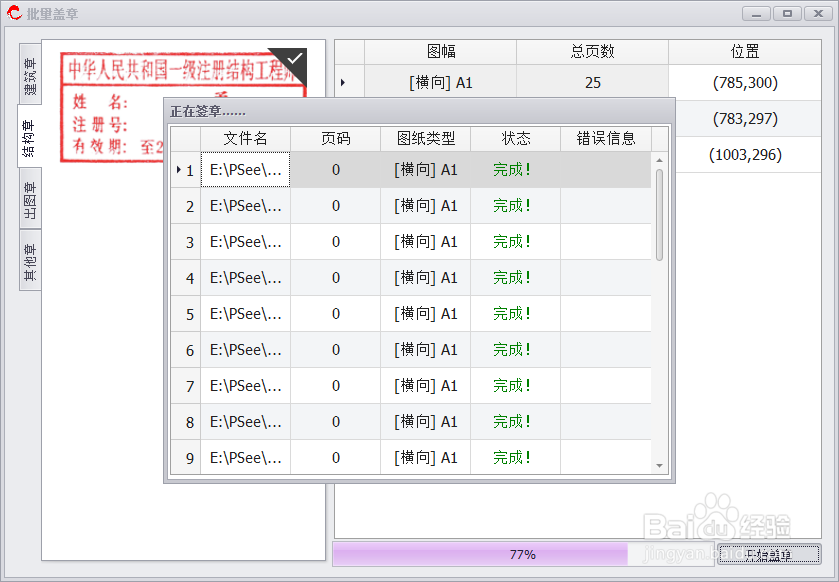Click 完成! status in row 2

[x=512, y=206]
